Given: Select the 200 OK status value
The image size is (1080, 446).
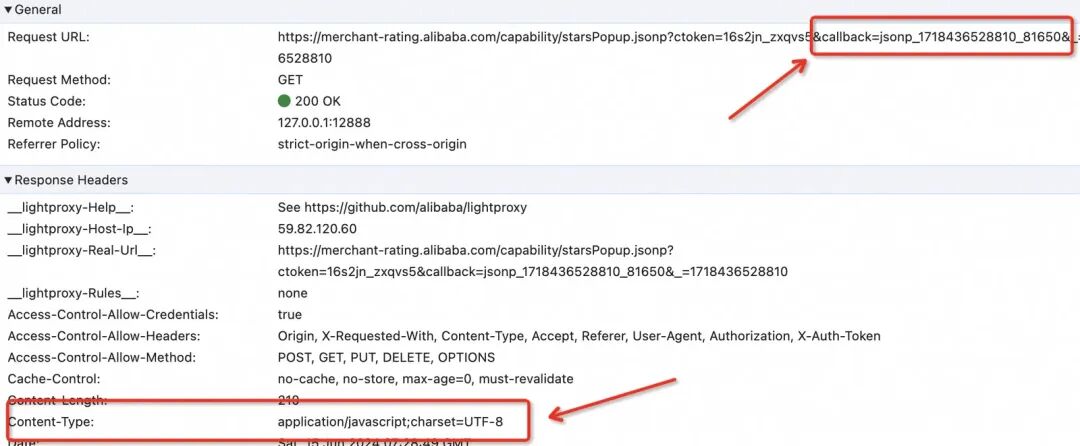Looking at the screenshot, I should click(x=318, y=101).
